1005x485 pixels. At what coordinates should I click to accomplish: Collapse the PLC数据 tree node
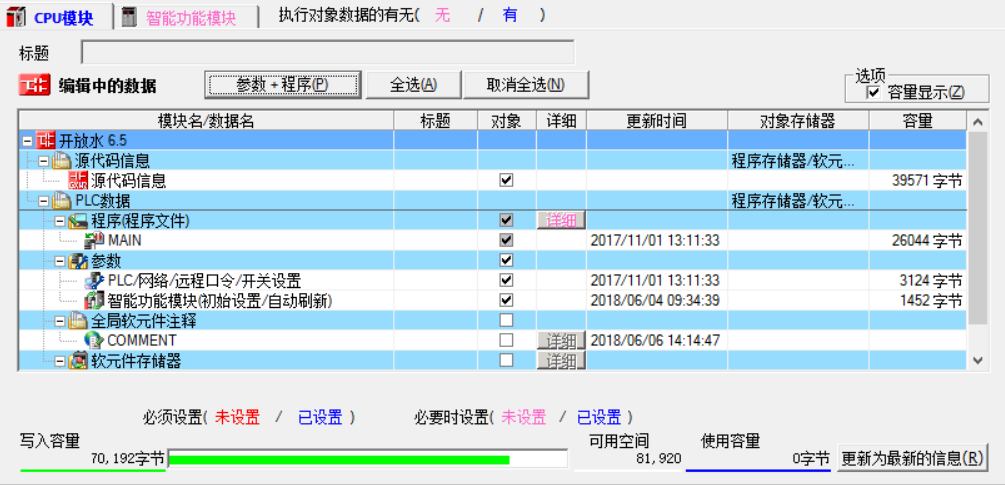point(44,201)
